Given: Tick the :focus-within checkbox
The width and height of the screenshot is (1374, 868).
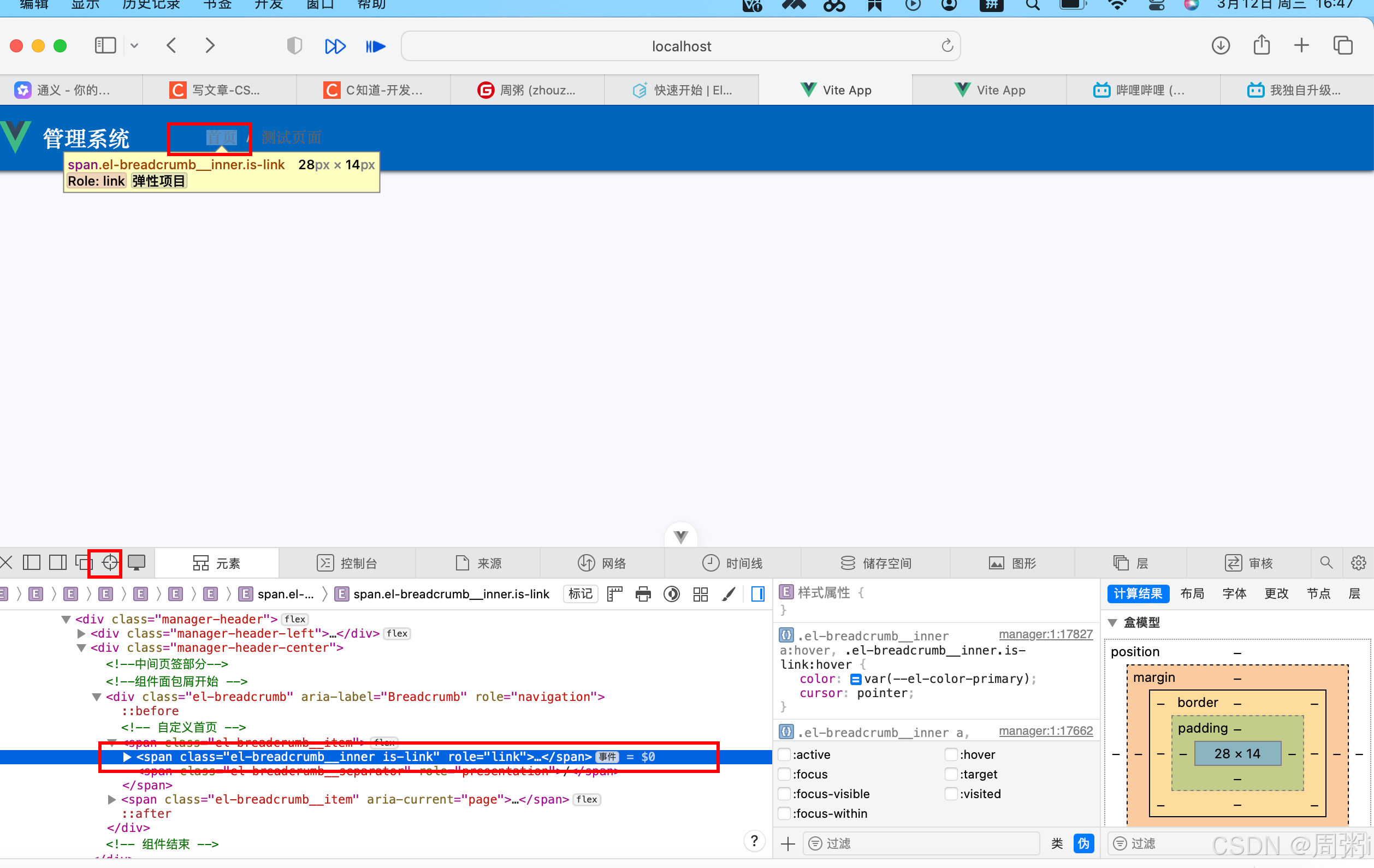Looking at the screenshot, I should (785, 813).
